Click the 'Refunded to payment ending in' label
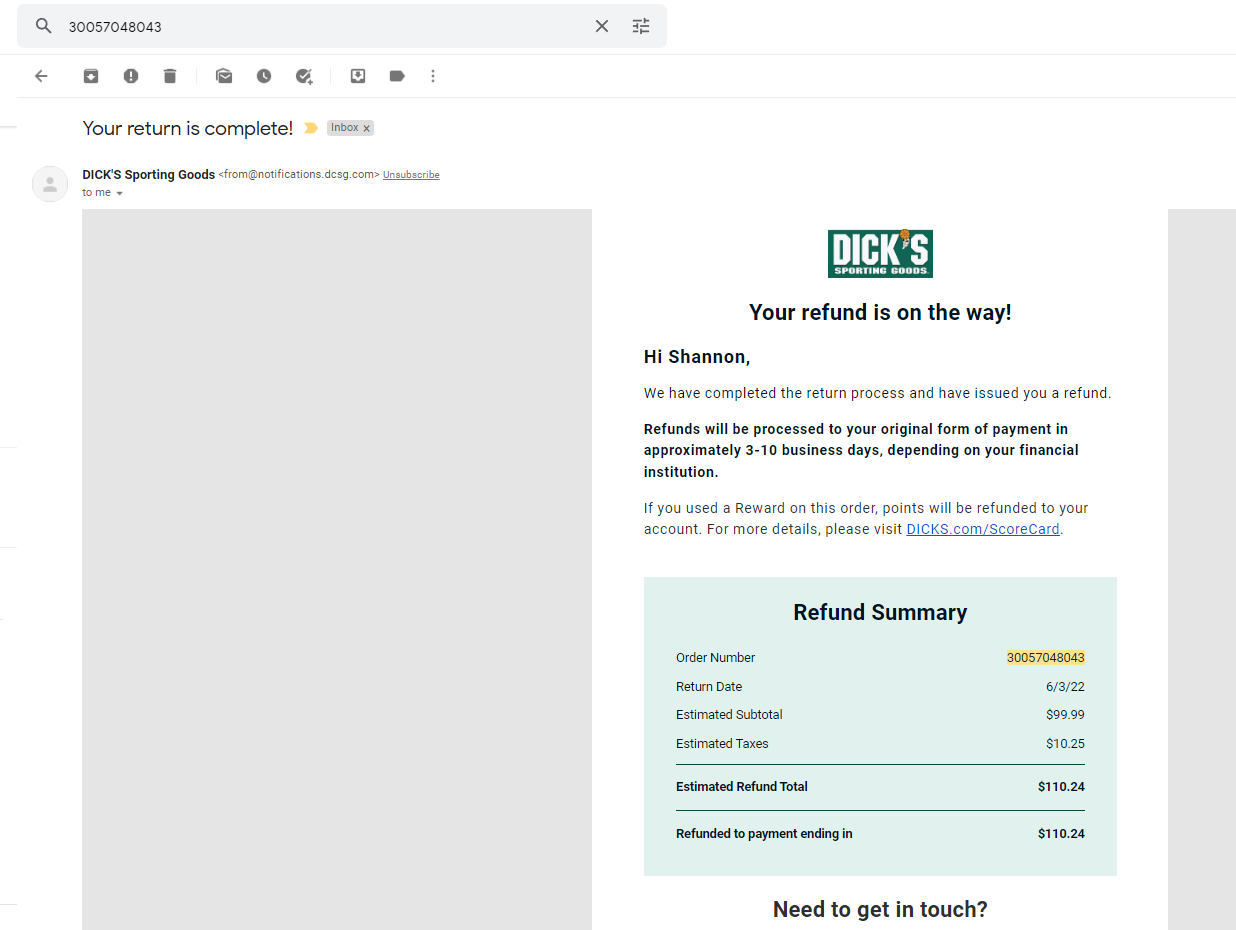Image resolution: width=1236 pixels, height=930 pixels. [764, 834]
